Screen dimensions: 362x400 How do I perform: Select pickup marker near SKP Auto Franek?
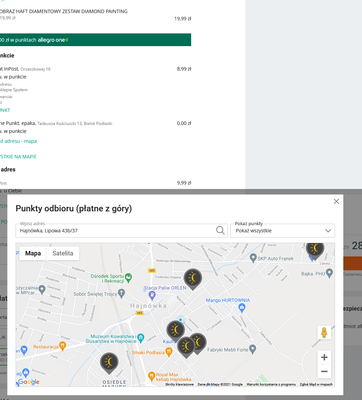click(x=315, y=250)
